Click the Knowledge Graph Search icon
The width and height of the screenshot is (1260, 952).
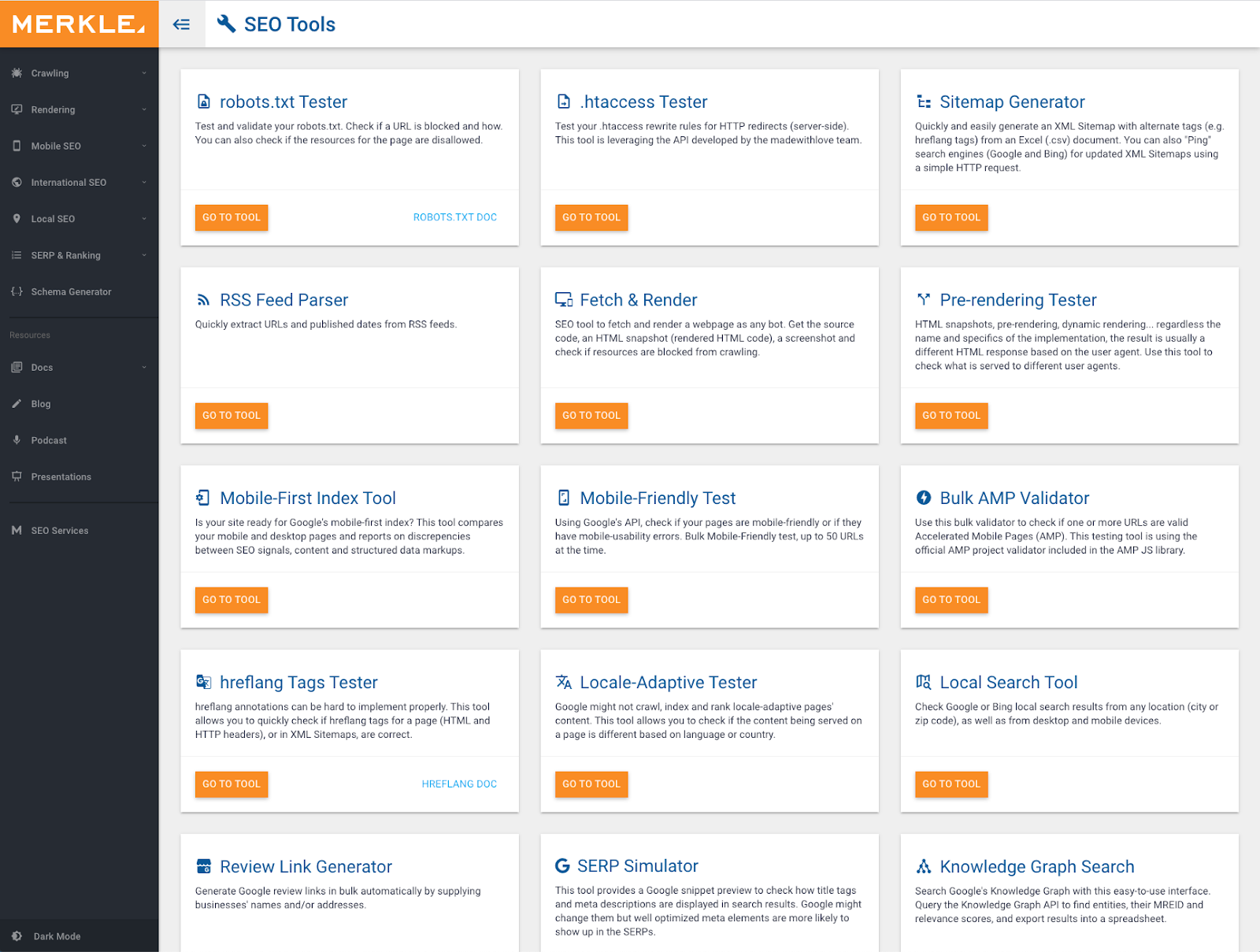pos(924,867)
